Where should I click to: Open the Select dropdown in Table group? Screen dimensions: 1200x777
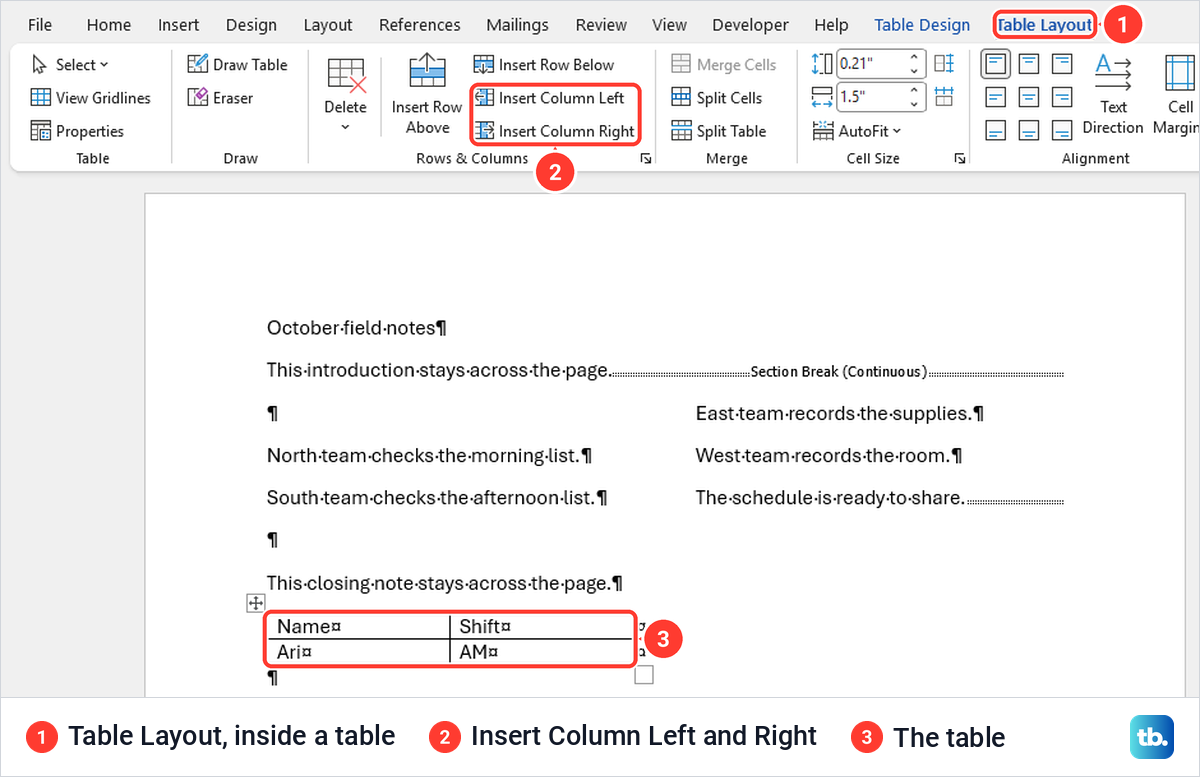(70, 65)
